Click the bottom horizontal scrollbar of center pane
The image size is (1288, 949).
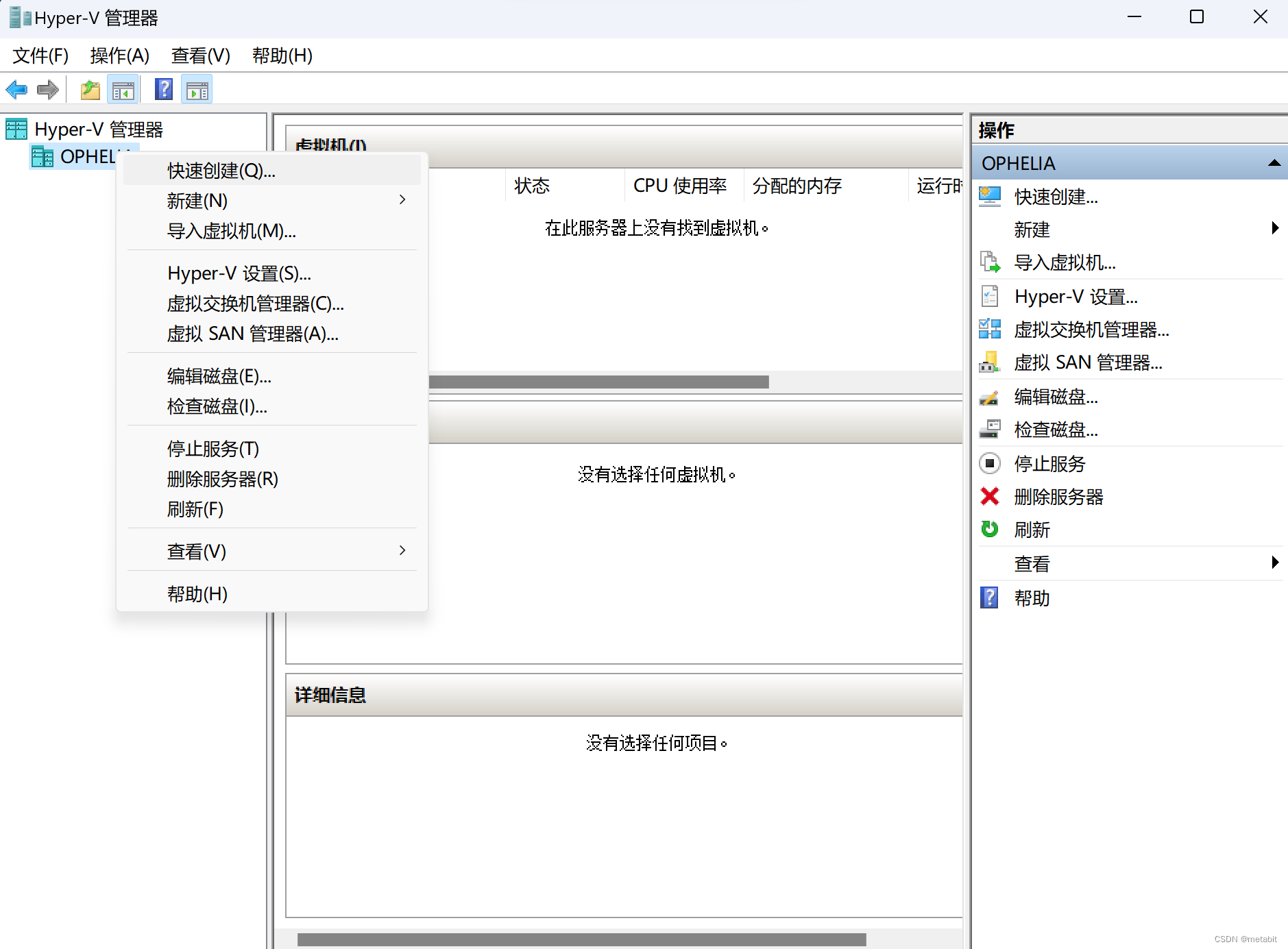[582, 939]
